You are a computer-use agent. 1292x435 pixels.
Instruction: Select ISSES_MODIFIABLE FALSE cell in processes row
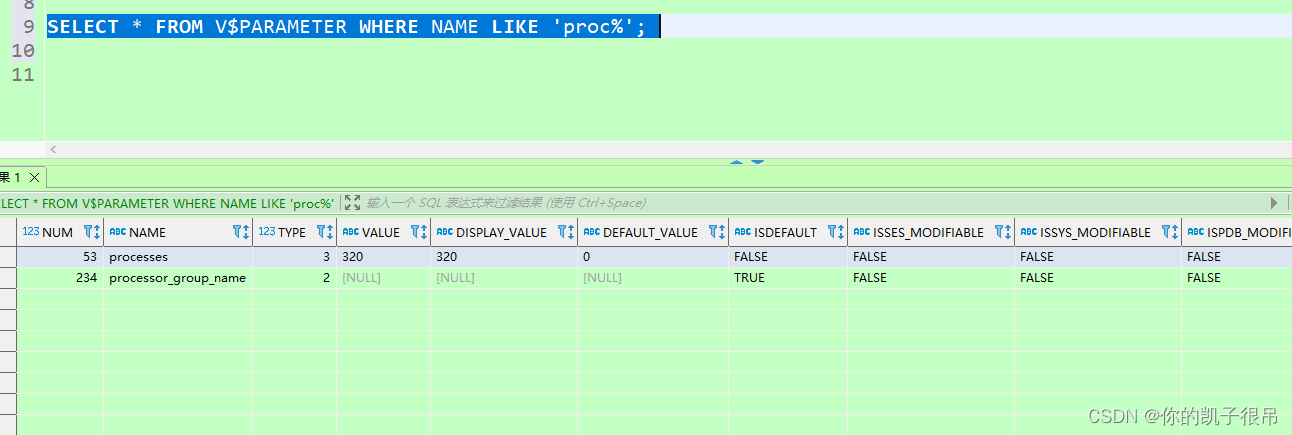point(931,257)
